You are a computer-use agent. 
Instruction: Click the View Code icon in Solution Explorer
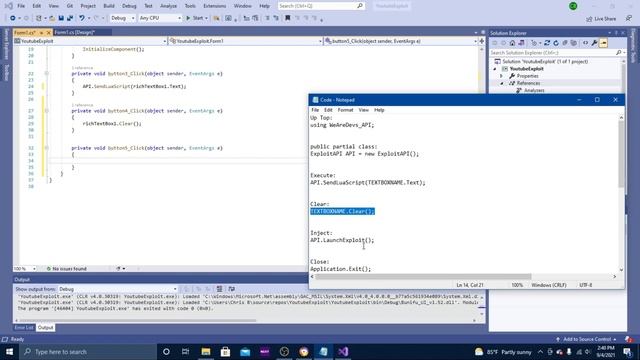pos(585,43)
